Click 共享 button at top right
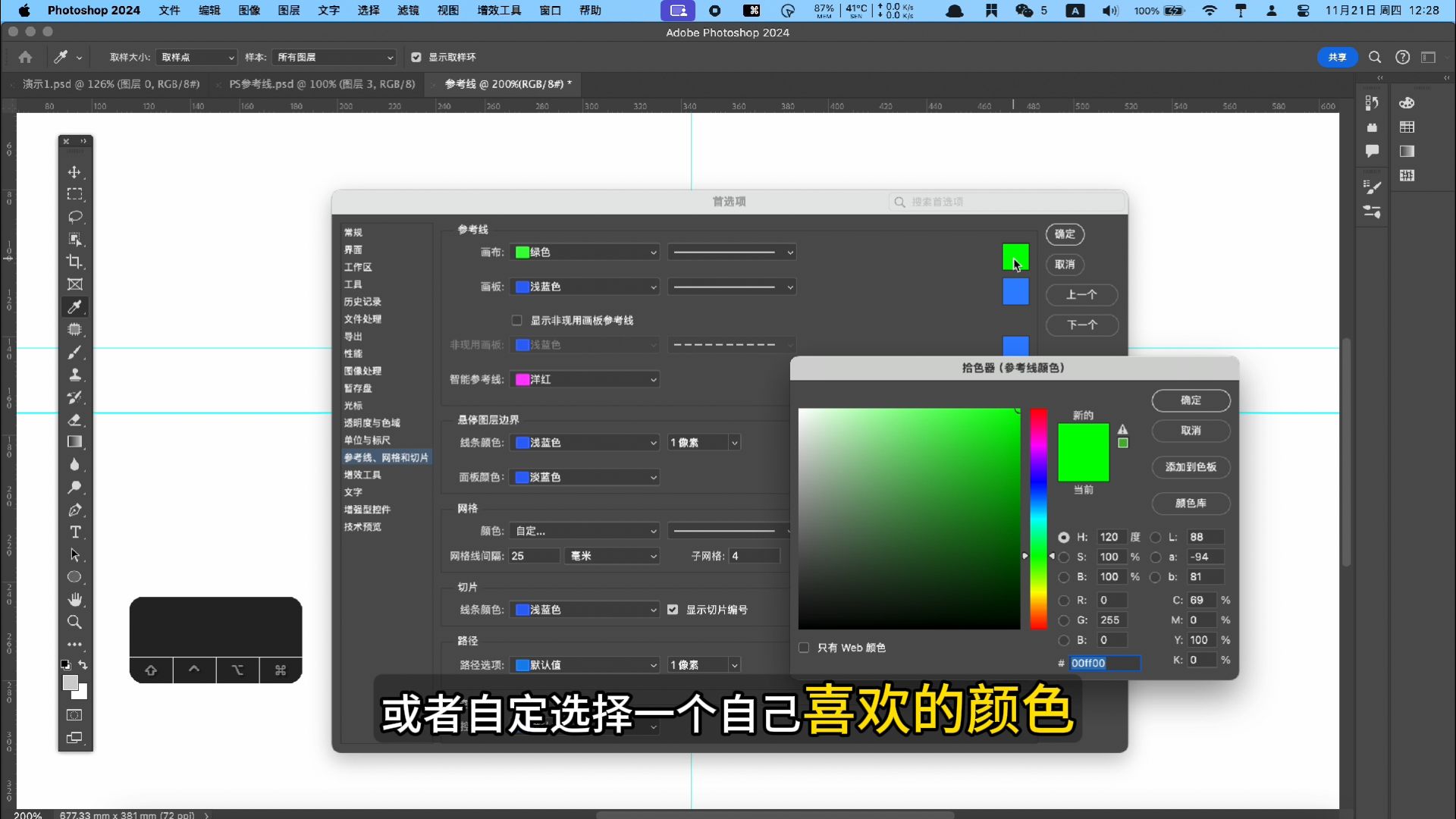Image resolution: width=1456 pixels, height=819 pixels. 1337,57
